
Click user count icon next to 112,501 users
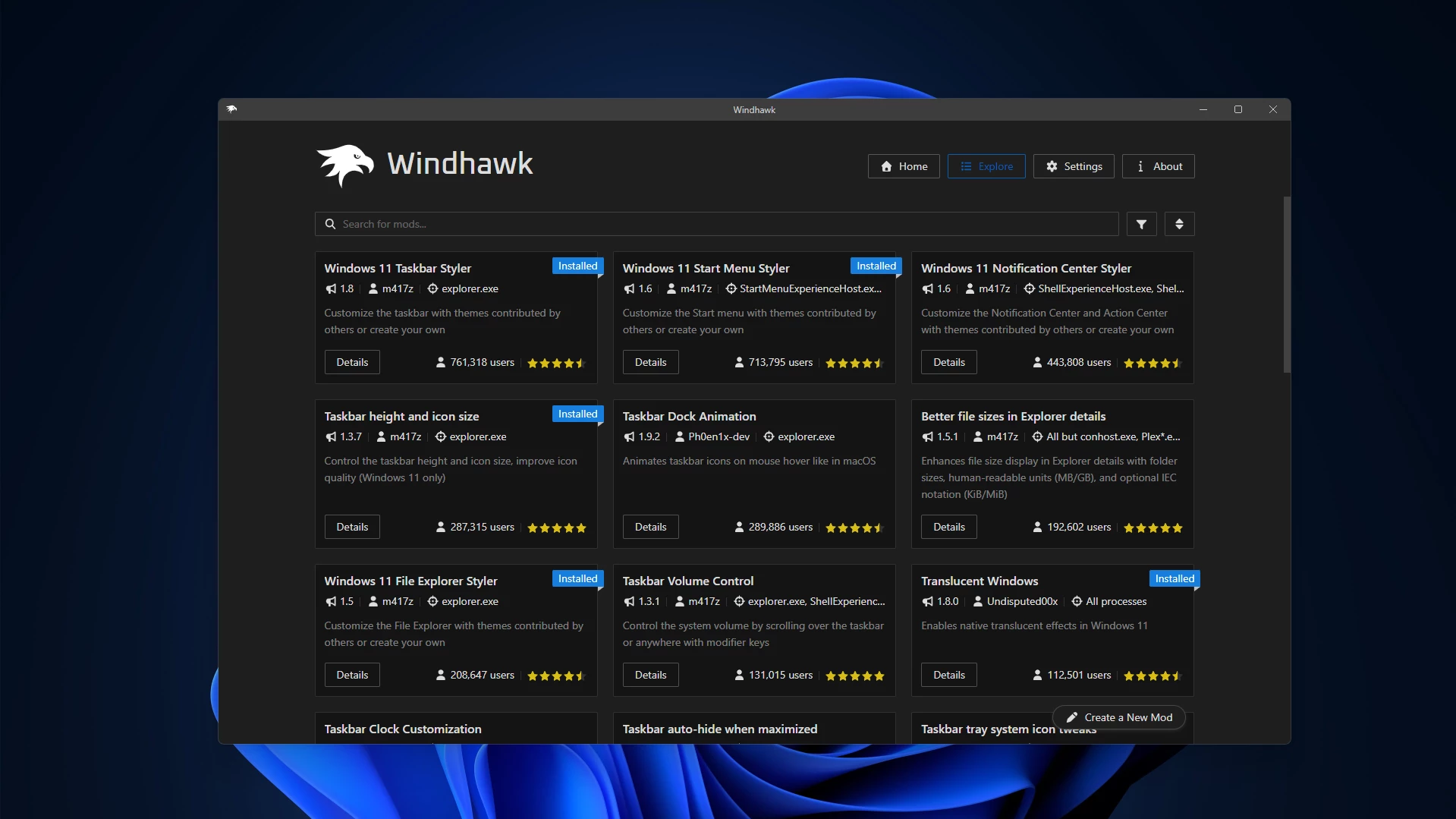tap(1037, 675)
